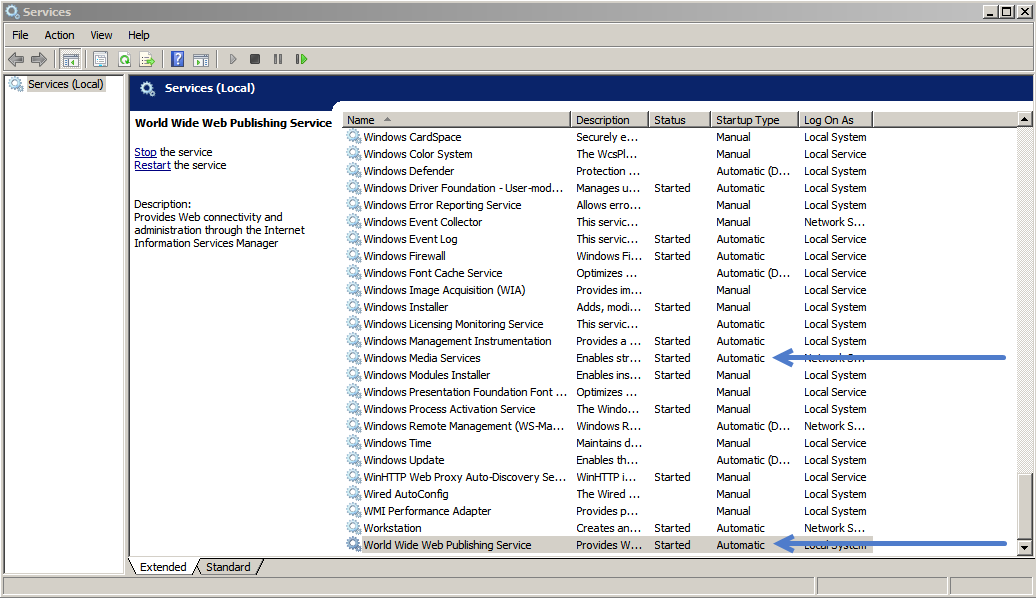Sort by the Description column header
Image resolution: width=1036 pixels, height=598 pixels.
(x=609, y=120)
